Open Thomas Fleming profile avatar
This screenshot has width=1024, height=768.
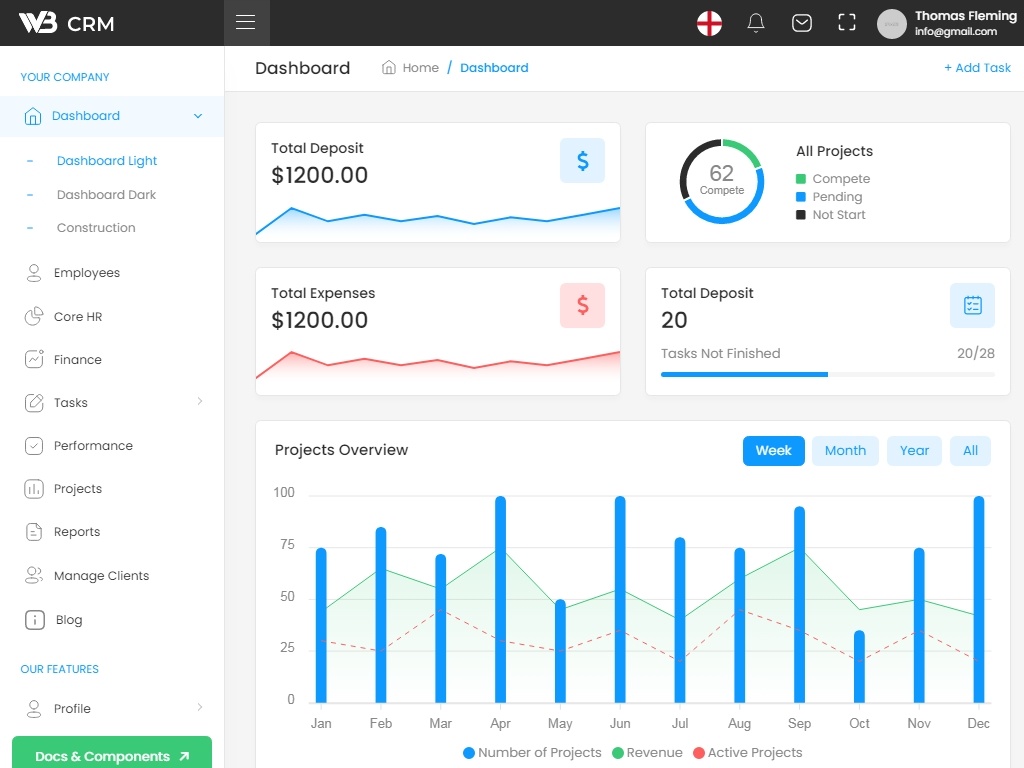(x=891, y=24)
